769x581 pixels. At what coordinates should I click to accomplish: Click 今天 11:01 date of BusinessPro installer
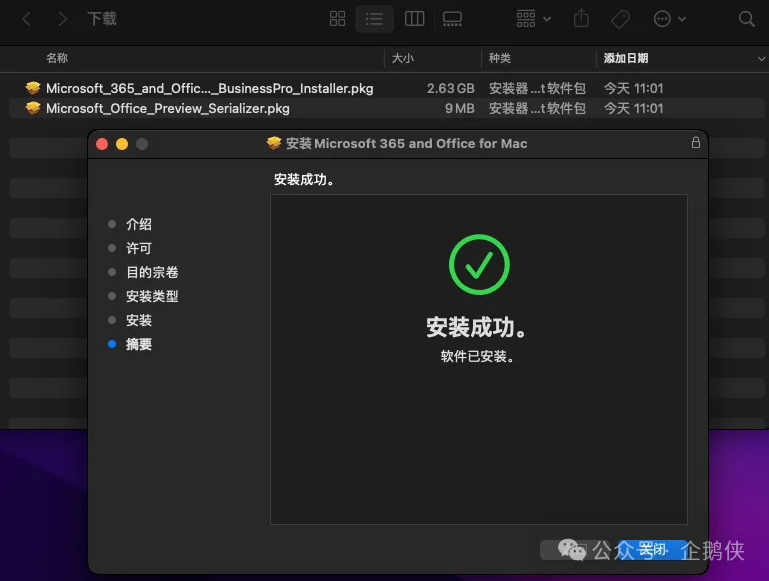[633, 88]
